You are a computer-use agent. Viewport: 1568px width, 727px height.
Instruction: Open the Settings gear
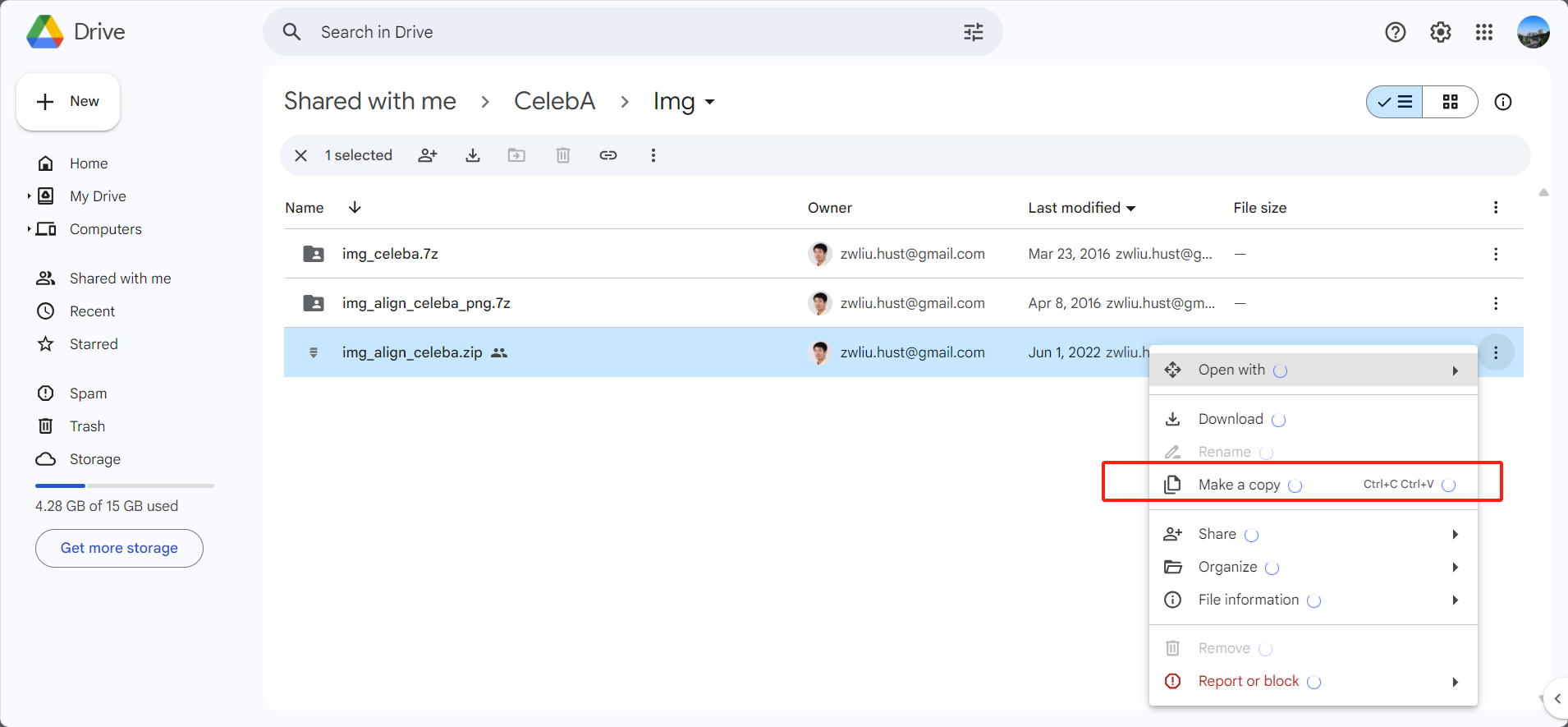1440,32
